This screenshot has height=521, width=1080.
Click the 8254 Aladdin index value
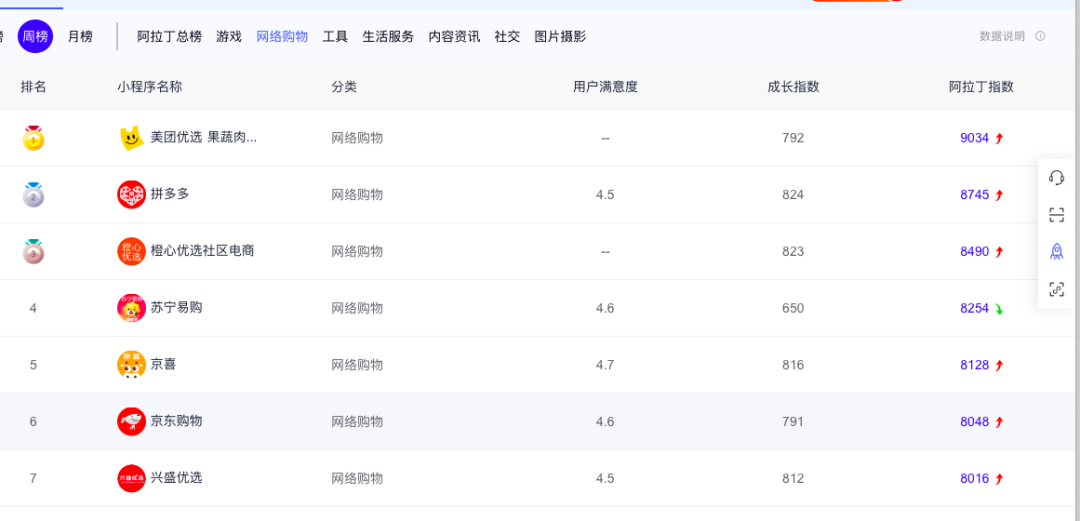click(975, 308)
